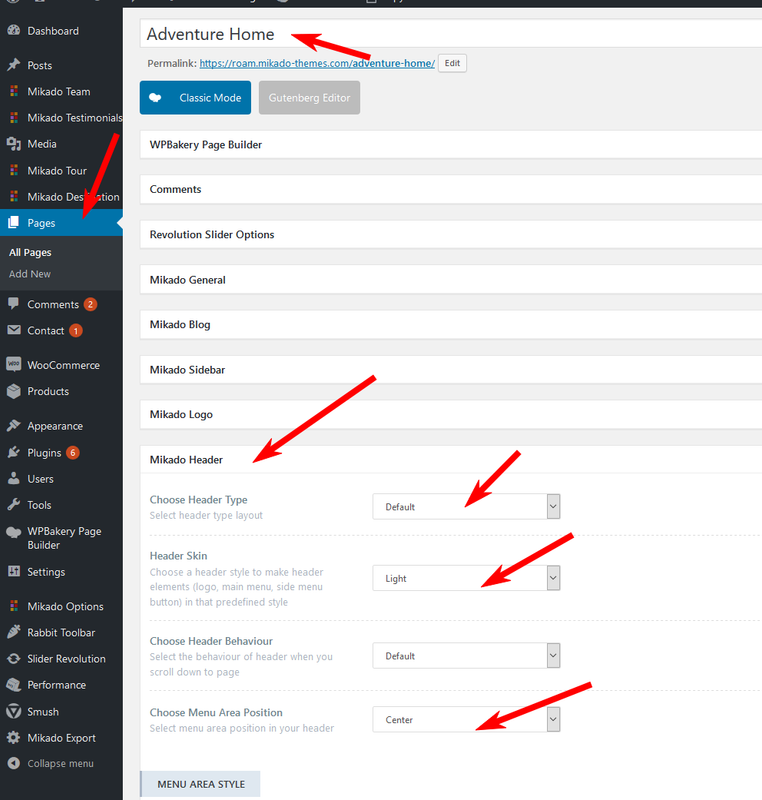This screenshot has height=800, width=762.
Task: Open the adventure-home permalink URL
Action: (317, 63)
